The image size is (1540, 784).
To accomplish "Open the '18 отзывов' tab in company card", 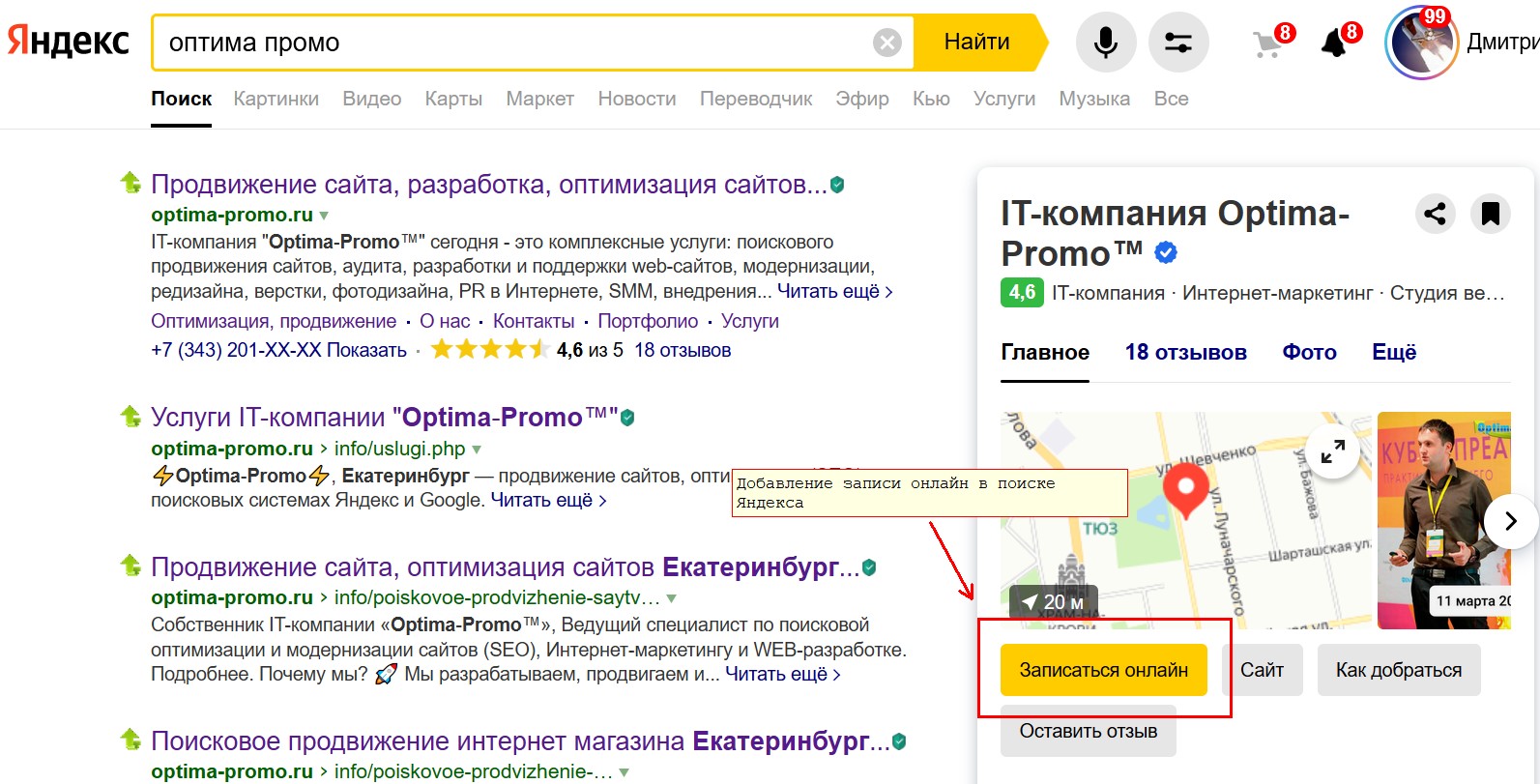I will (x=1186, y=352).
